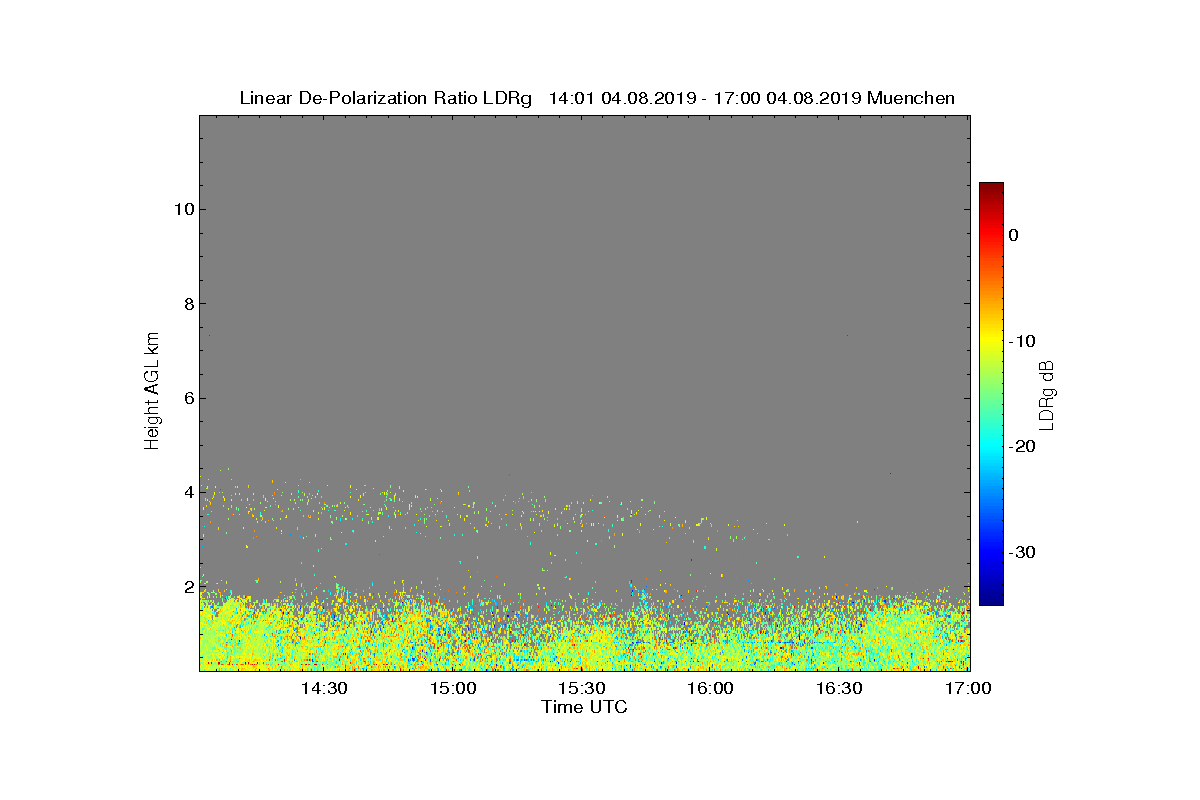Click the 4 km height tick label

point(188,492)
